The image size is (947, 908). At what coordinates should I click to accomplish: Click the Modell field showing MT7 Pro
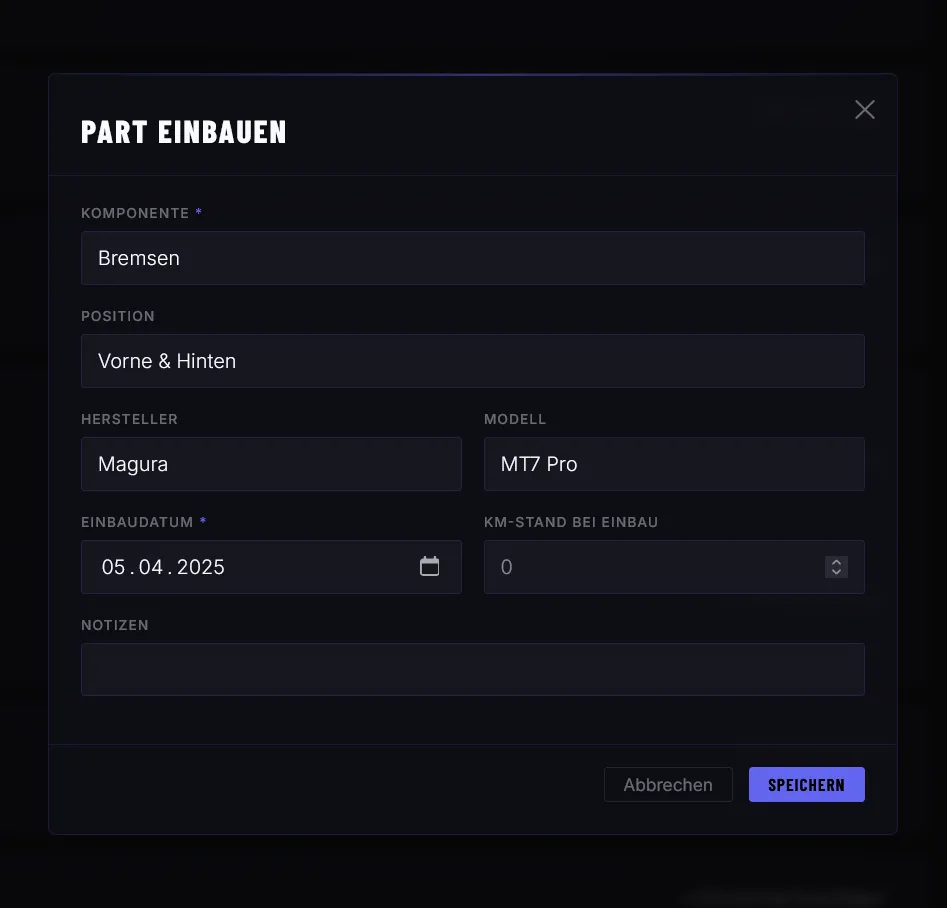(x=674, y=464)
